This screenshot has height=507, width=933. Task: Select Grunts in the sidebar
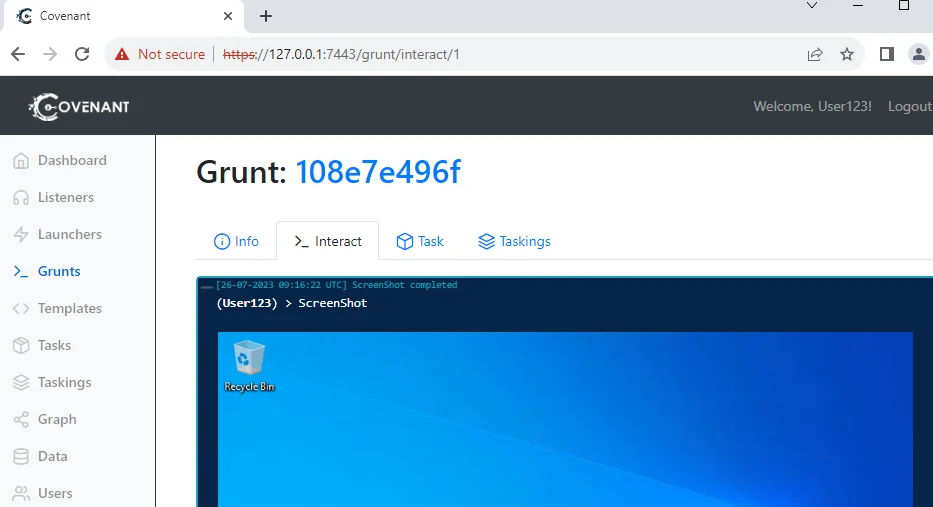pos(46,271)
